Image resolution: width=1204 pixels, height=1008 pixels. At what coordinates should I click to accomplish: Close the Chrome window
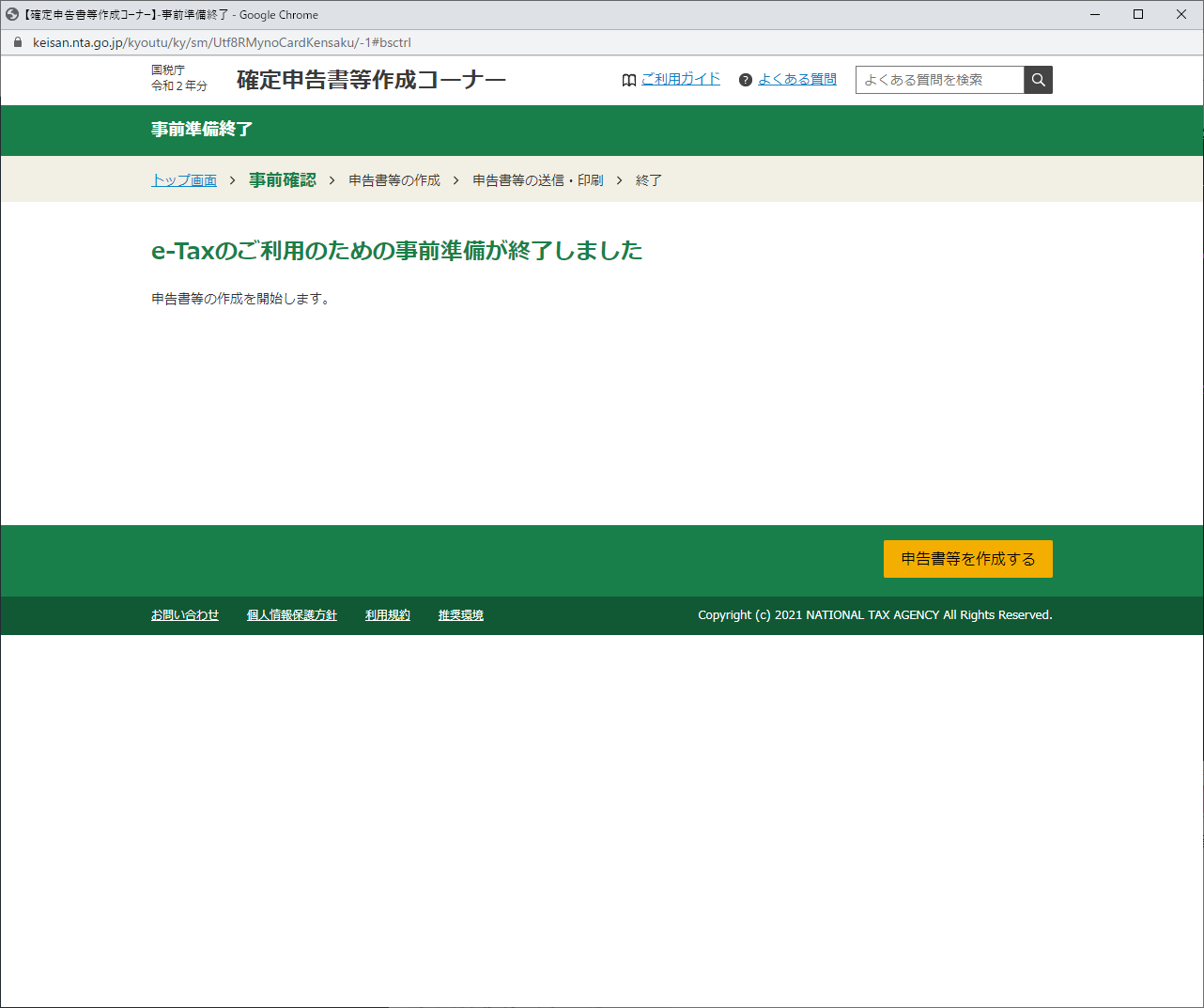click(x=1181, y=14)
